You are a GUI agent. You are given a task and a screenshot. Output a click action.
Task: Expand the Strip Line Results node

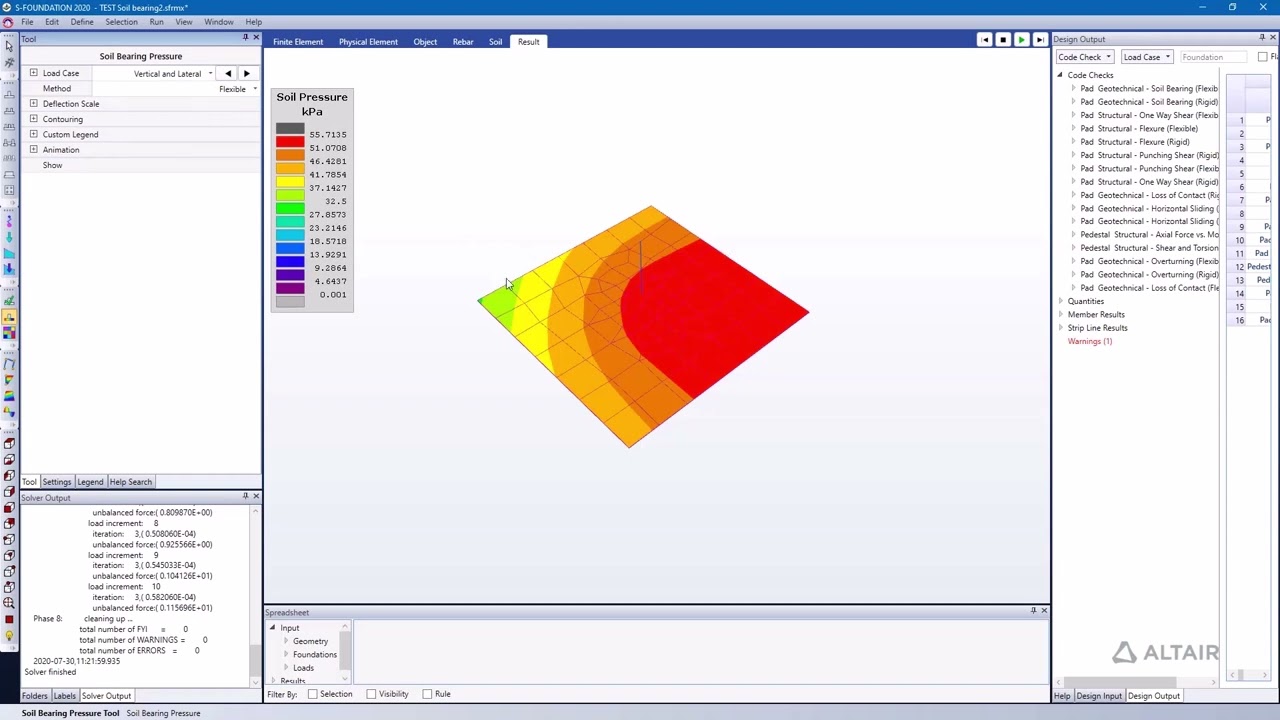[x=1060, y=328]
